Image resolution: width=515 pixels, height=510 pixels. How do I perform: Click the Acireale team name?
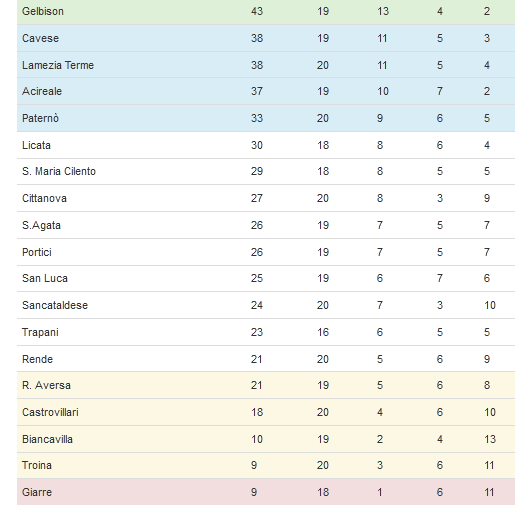click(42, 91)
